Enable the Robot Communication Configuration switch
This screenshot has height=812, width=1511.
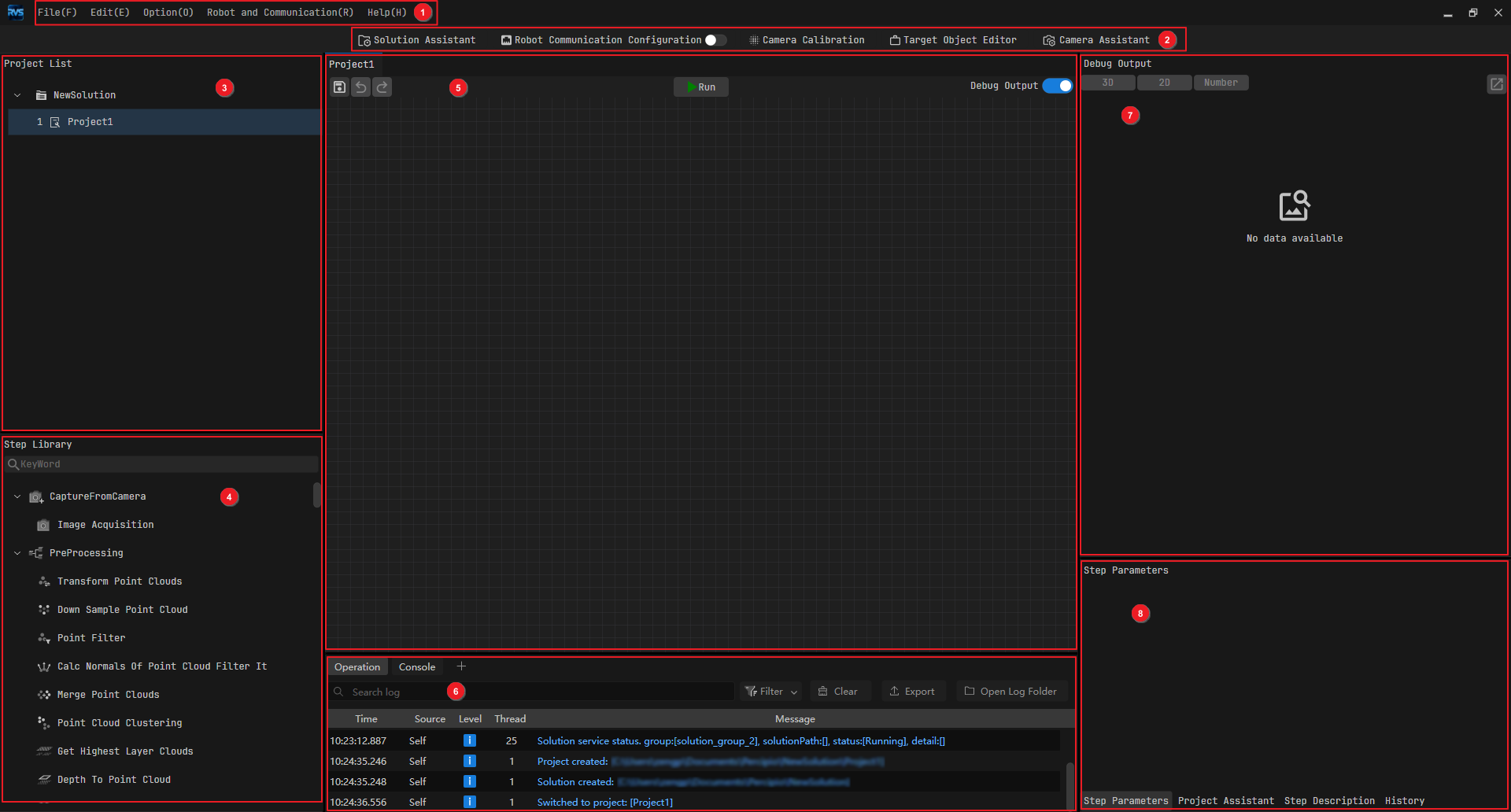click(715, 40)
